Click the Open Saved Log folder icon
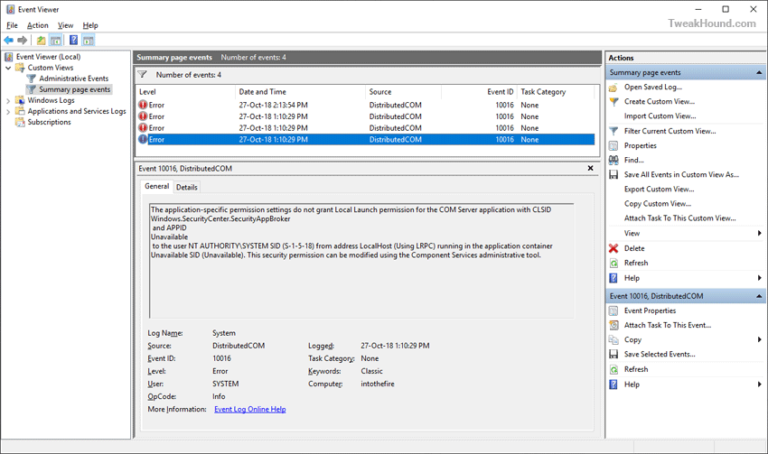 (613, 87)
